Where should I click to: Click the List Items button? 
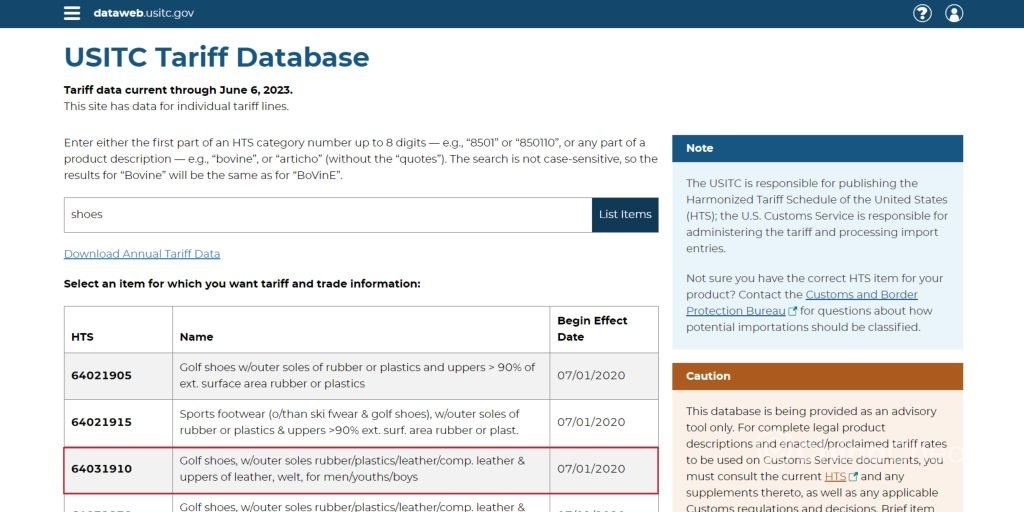tap(625, 215)
